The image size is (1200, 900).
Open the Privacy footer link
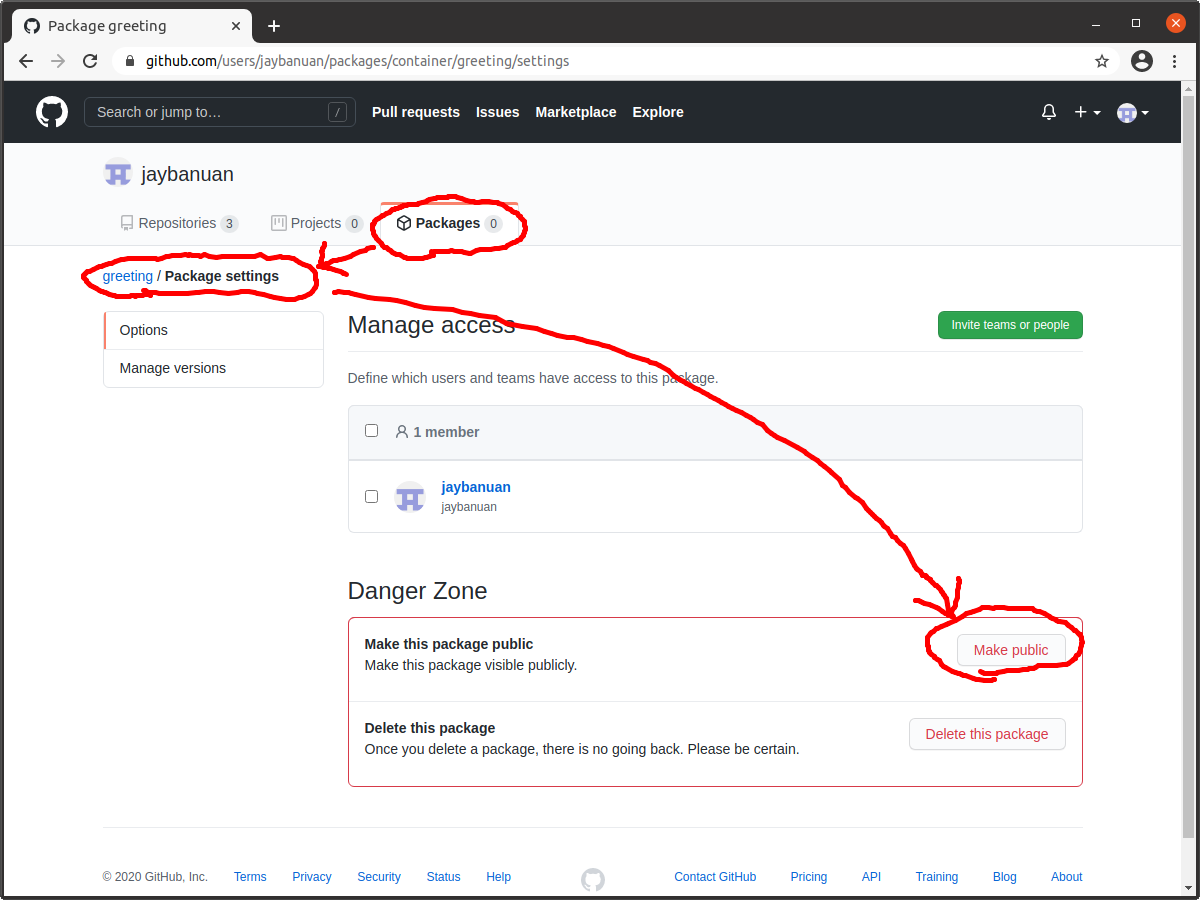pos(312,877)
